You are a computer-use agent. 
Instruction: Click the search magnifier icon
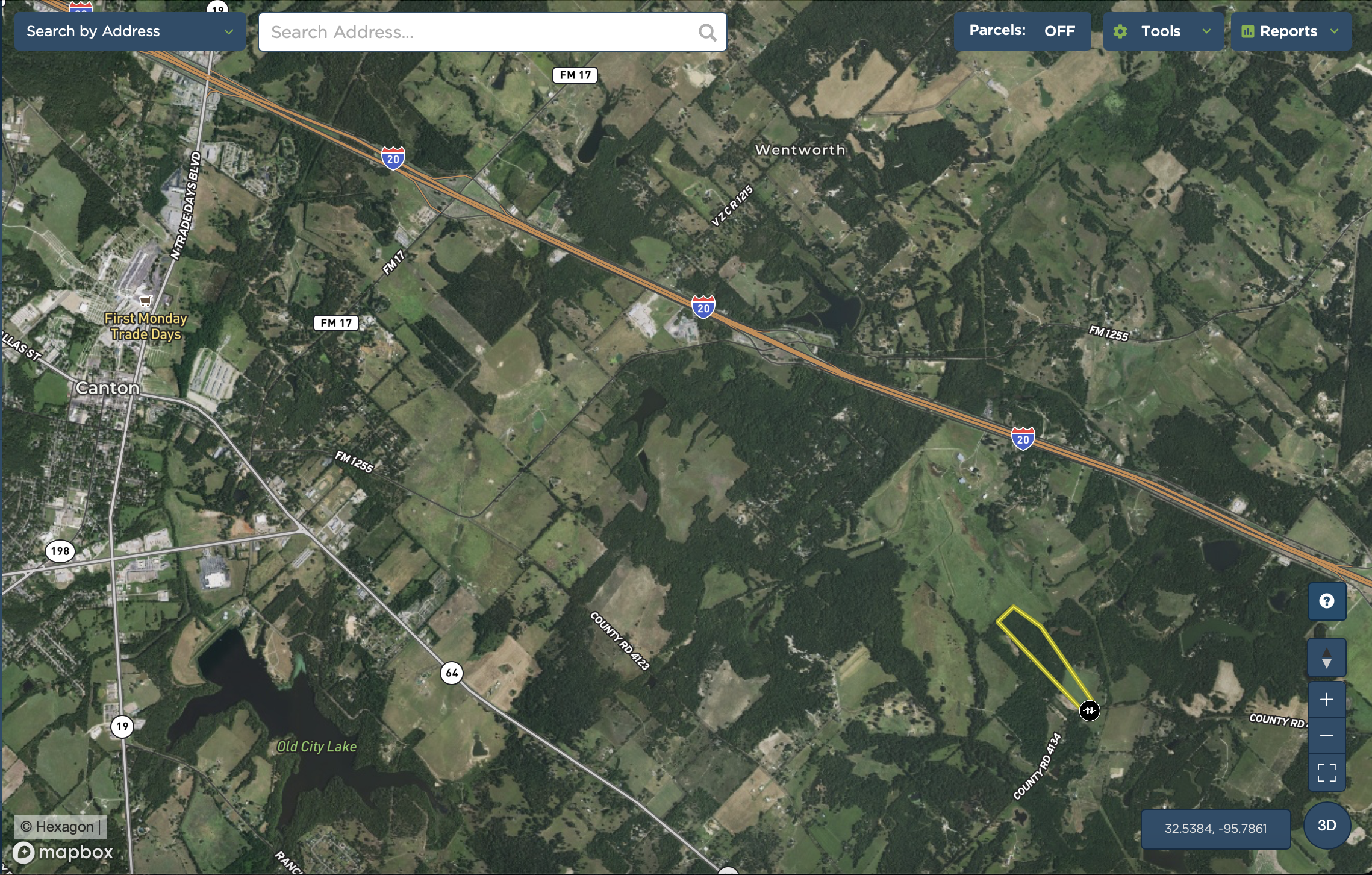coord(707,32)
